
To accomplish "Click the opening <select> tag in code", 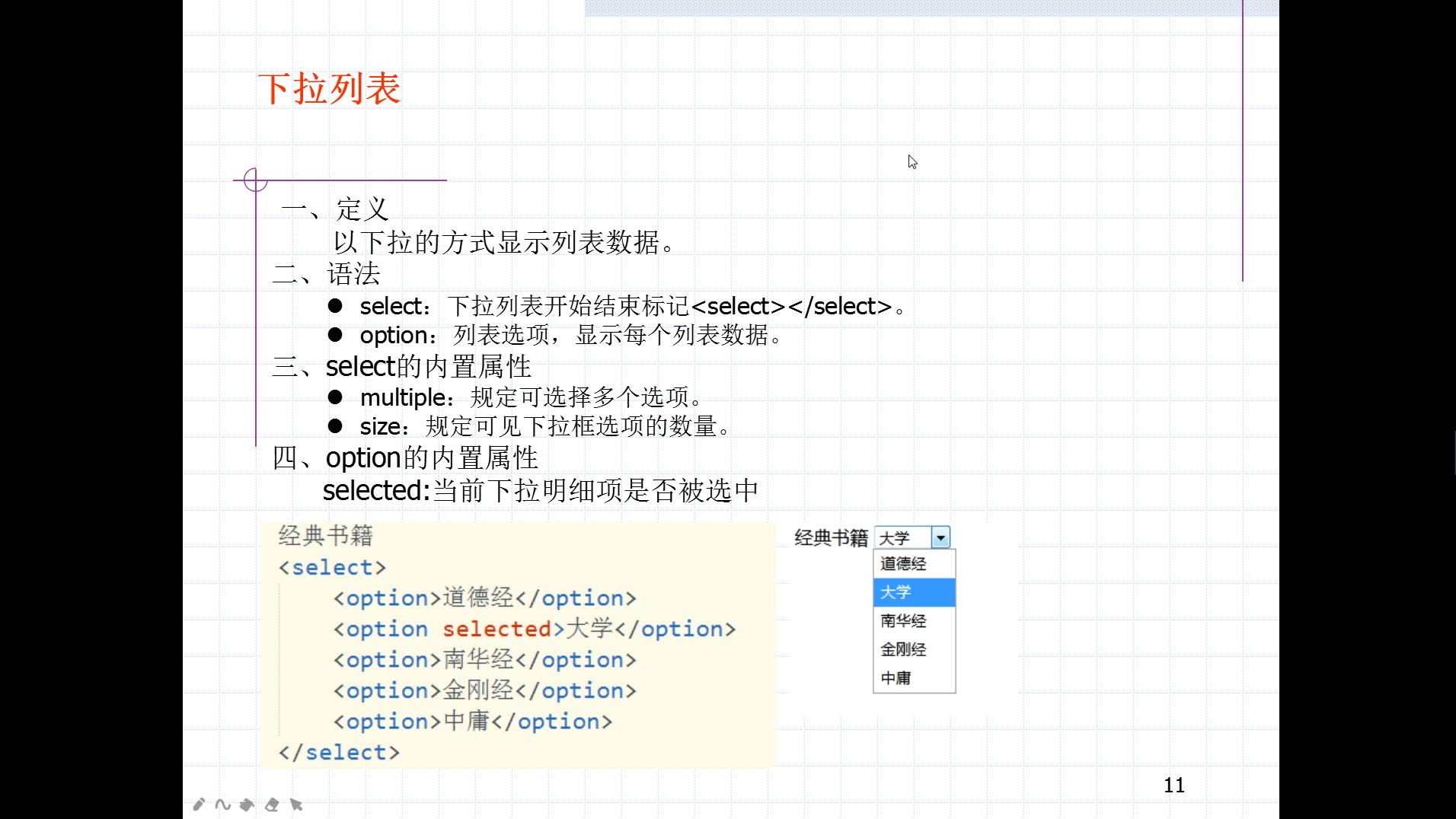I will (x=332, y=568).
